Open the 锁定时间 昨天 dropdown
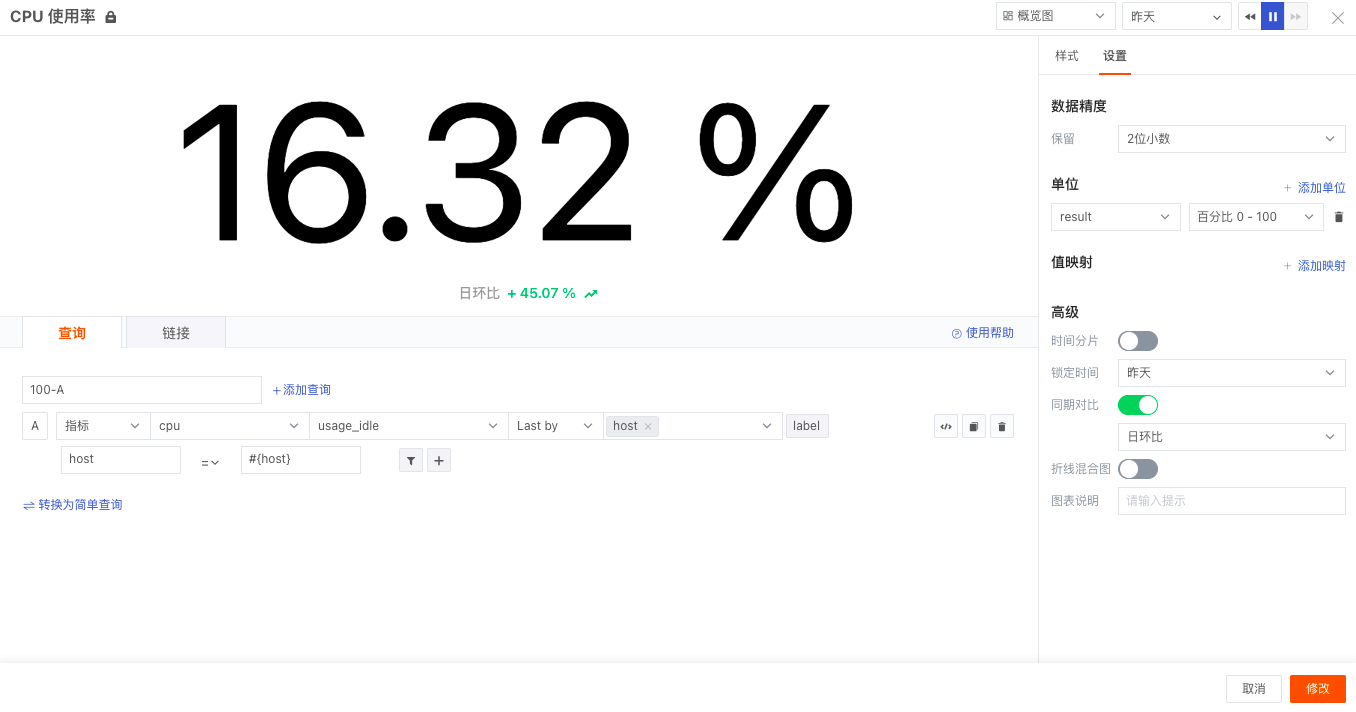 [x=1232, y=373]
